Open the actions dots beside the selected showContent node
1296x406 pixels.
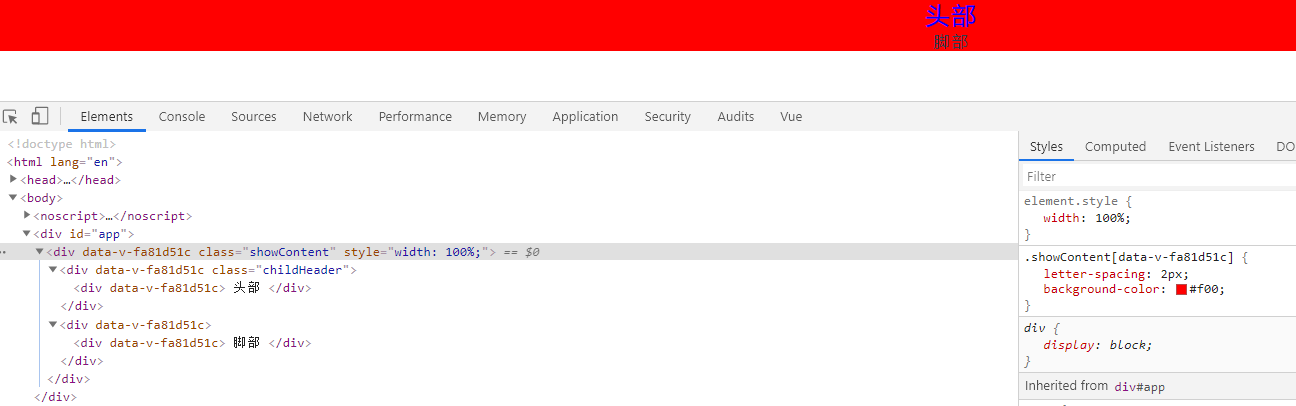[x=4, y=253]
